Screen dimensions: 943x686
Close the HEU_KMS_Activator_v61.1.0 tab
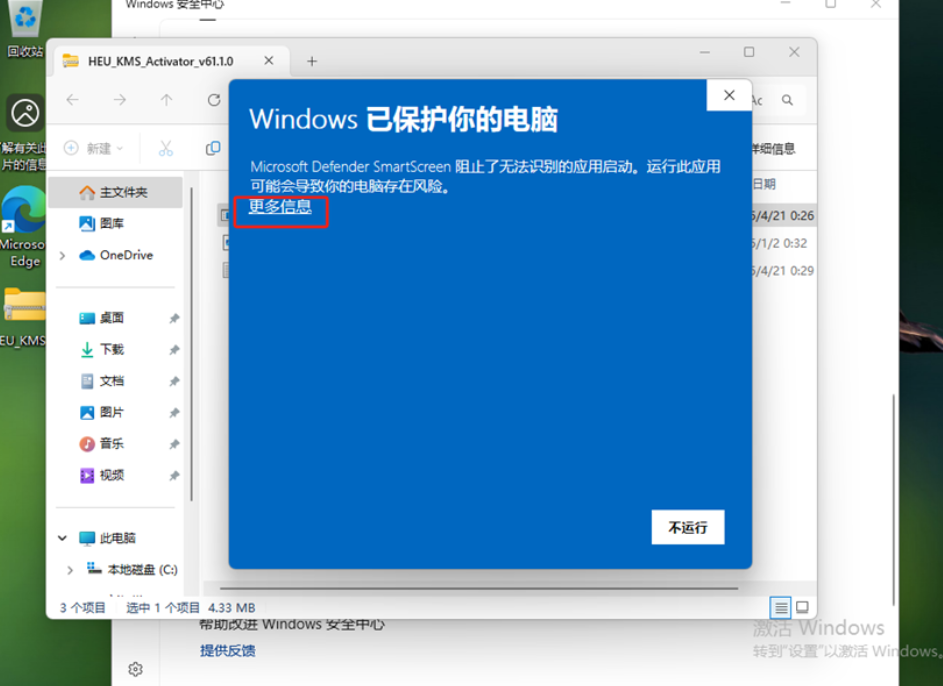[x=269, y=61]
